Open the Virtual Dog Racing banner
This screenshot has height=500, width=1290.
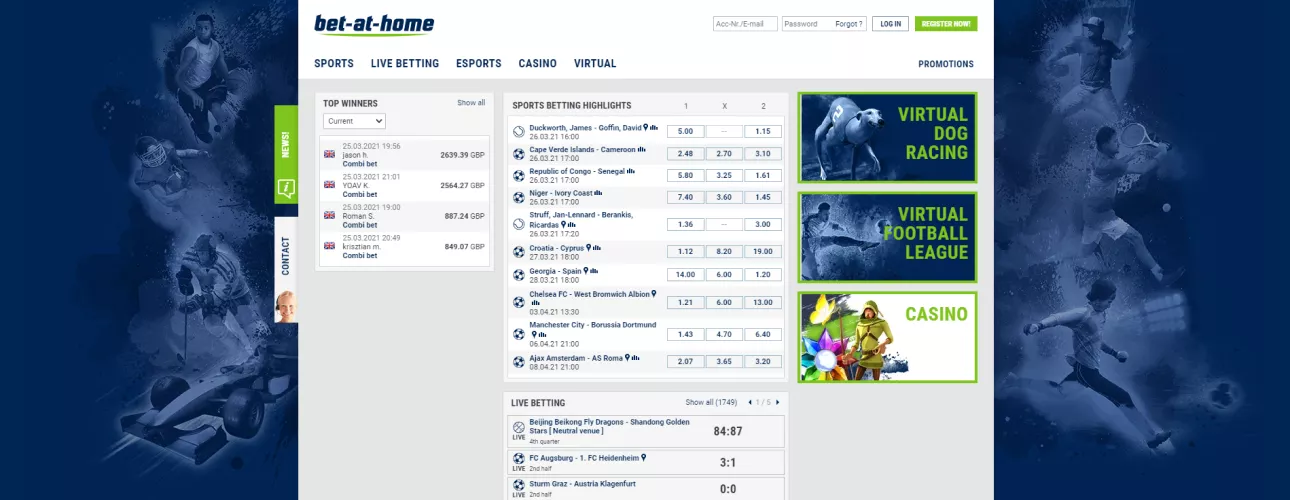tap(887, 137)
